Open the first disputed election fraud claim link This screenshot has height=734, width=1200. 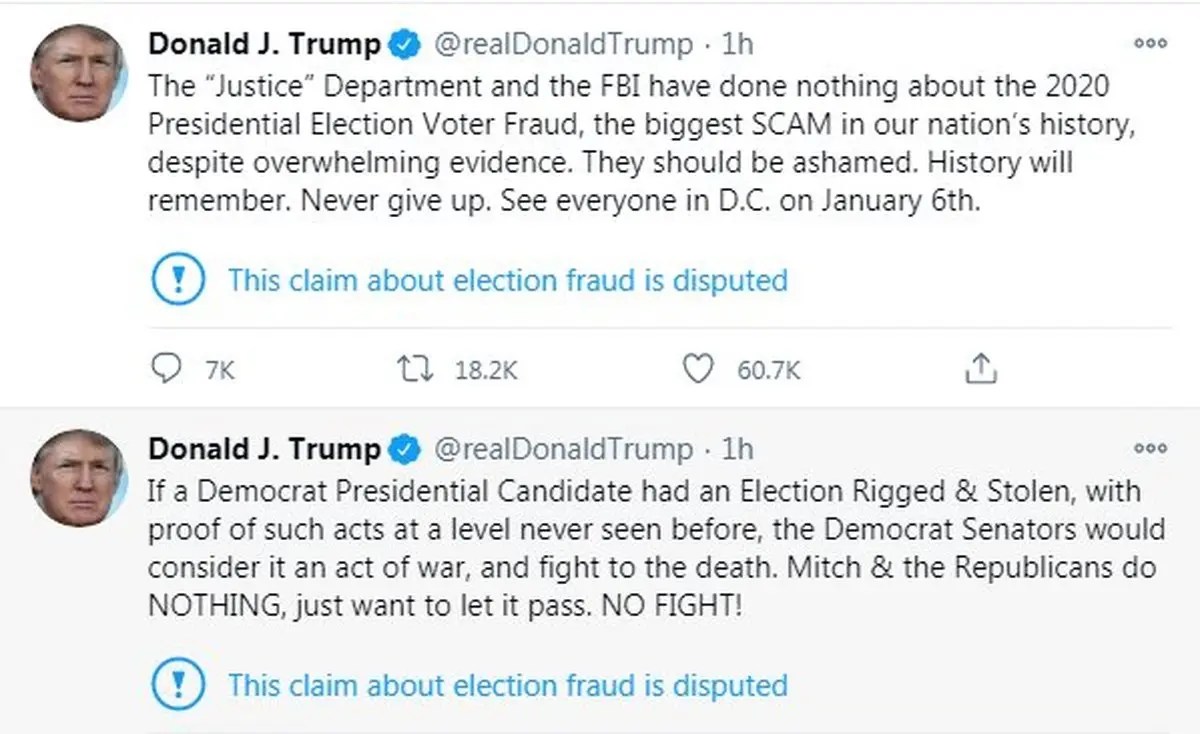pyautogui.click(x=507, y=280)
